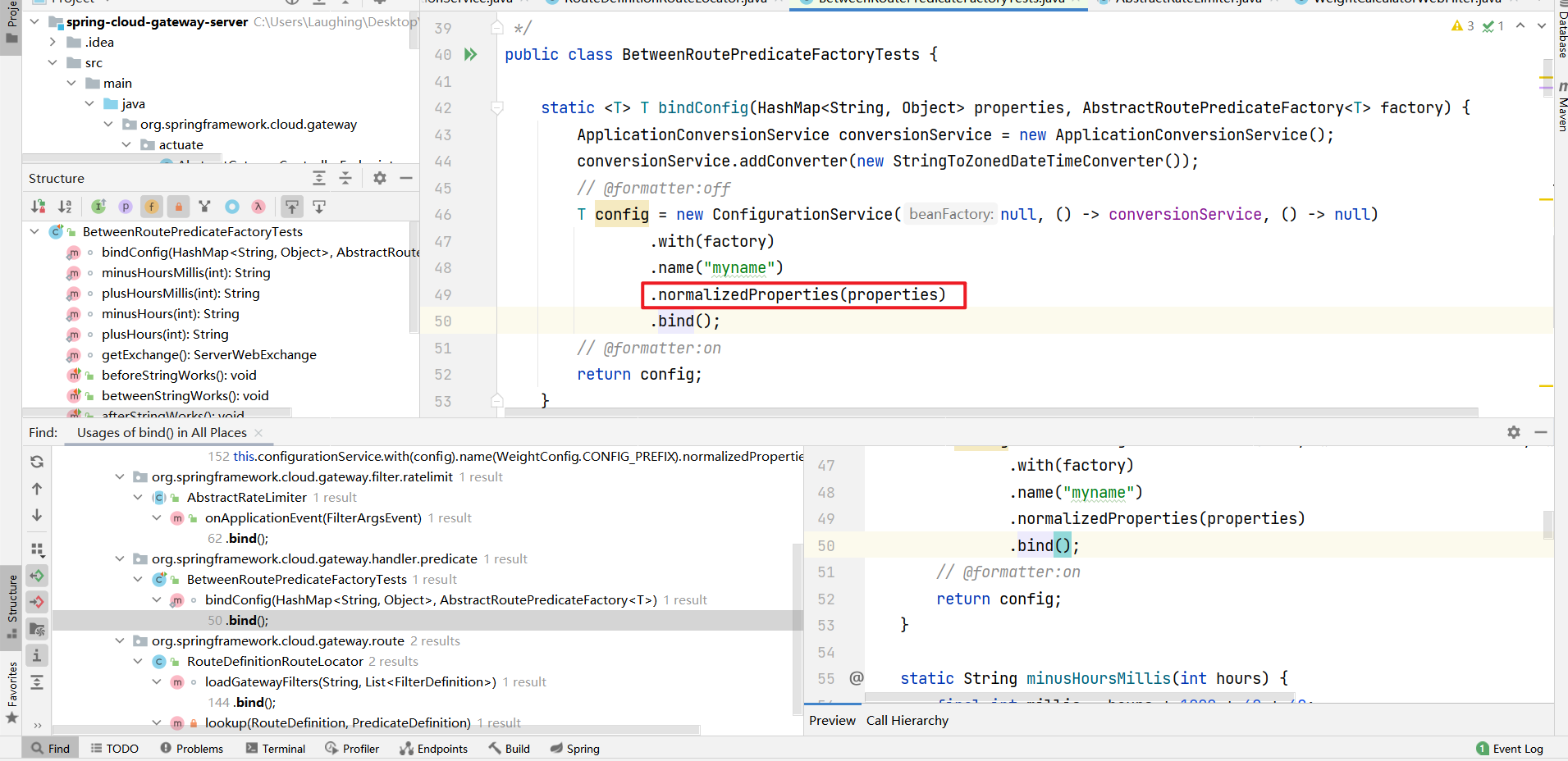1568x761 pixels.
Task: Open the Favorites side panel
Action: click(x=11, y=693)
